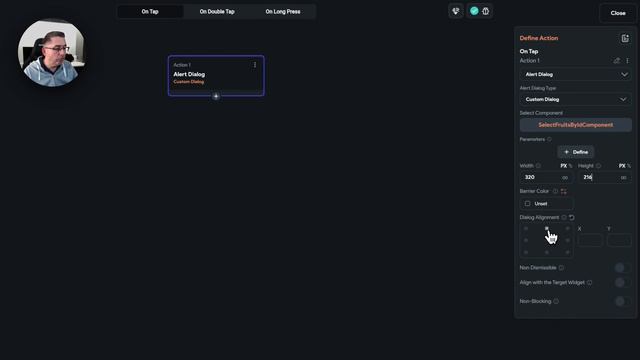Click the Define parameters button
This screenshot has width=640, height=360.
click(x=576, y=152)
